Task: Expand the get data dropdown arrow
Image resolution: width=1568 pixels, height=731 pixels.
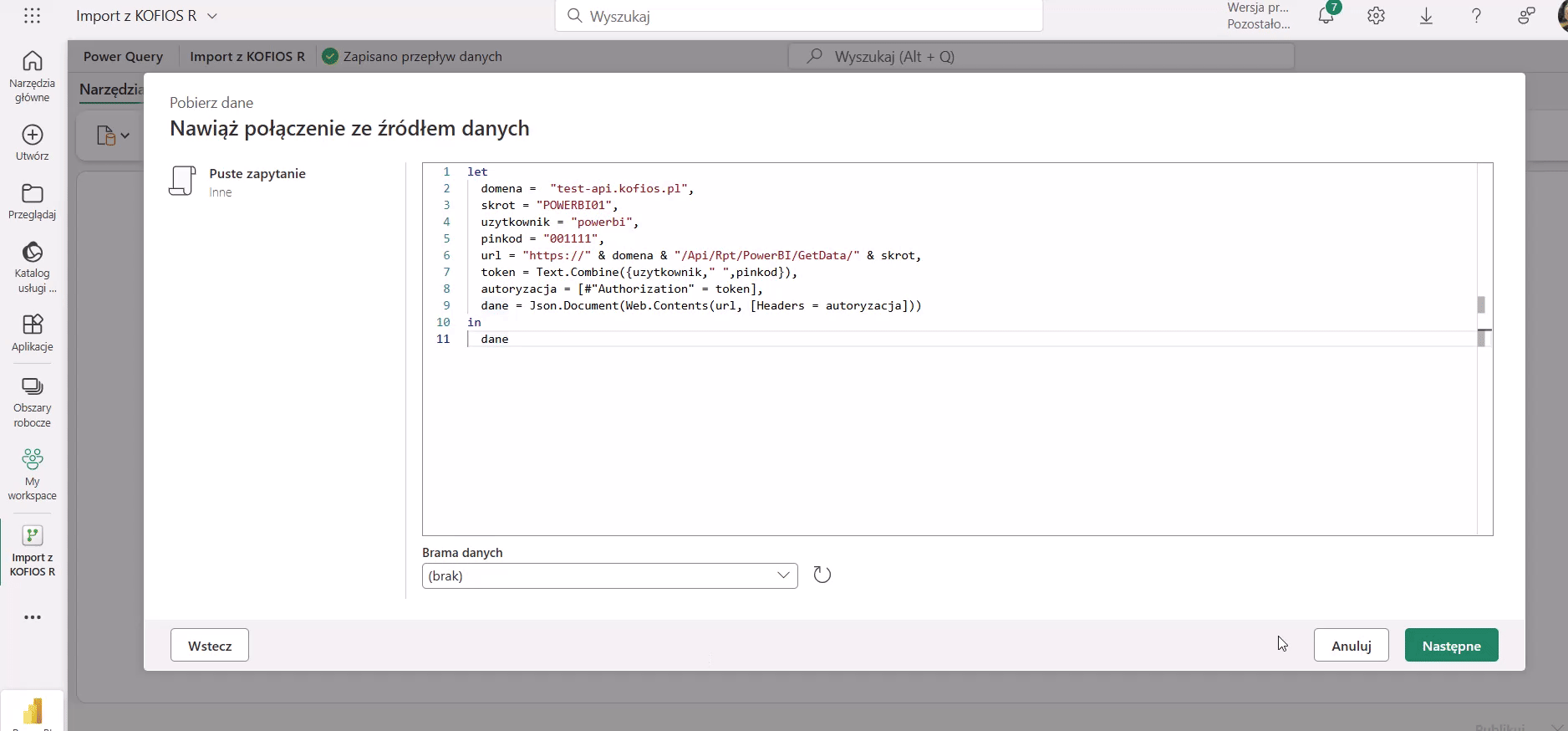Action: coord(125,135)
